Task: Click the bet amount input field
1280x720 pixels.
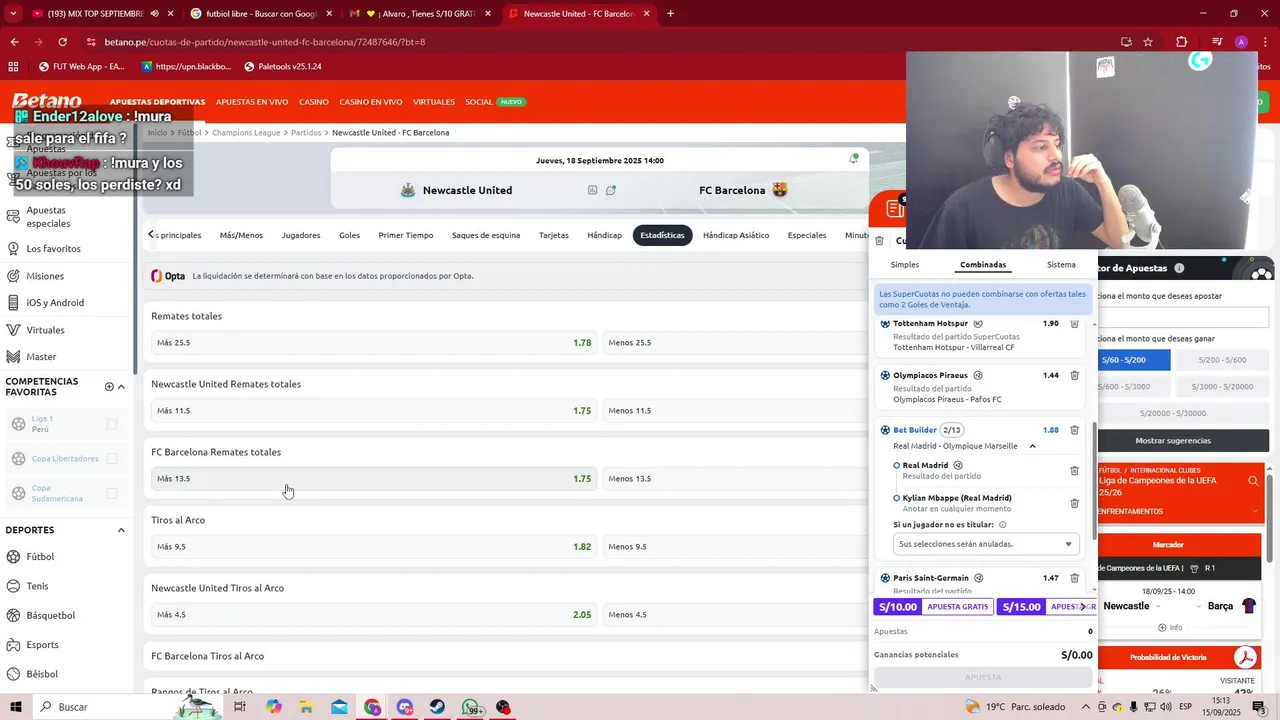Action: click(1183, 317)
